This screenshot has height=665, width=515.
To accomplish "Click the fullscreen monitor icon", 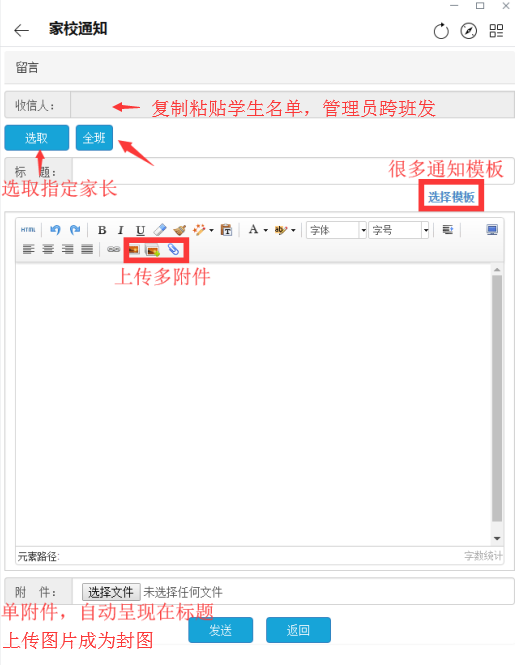I will click(x=492, y=230).
